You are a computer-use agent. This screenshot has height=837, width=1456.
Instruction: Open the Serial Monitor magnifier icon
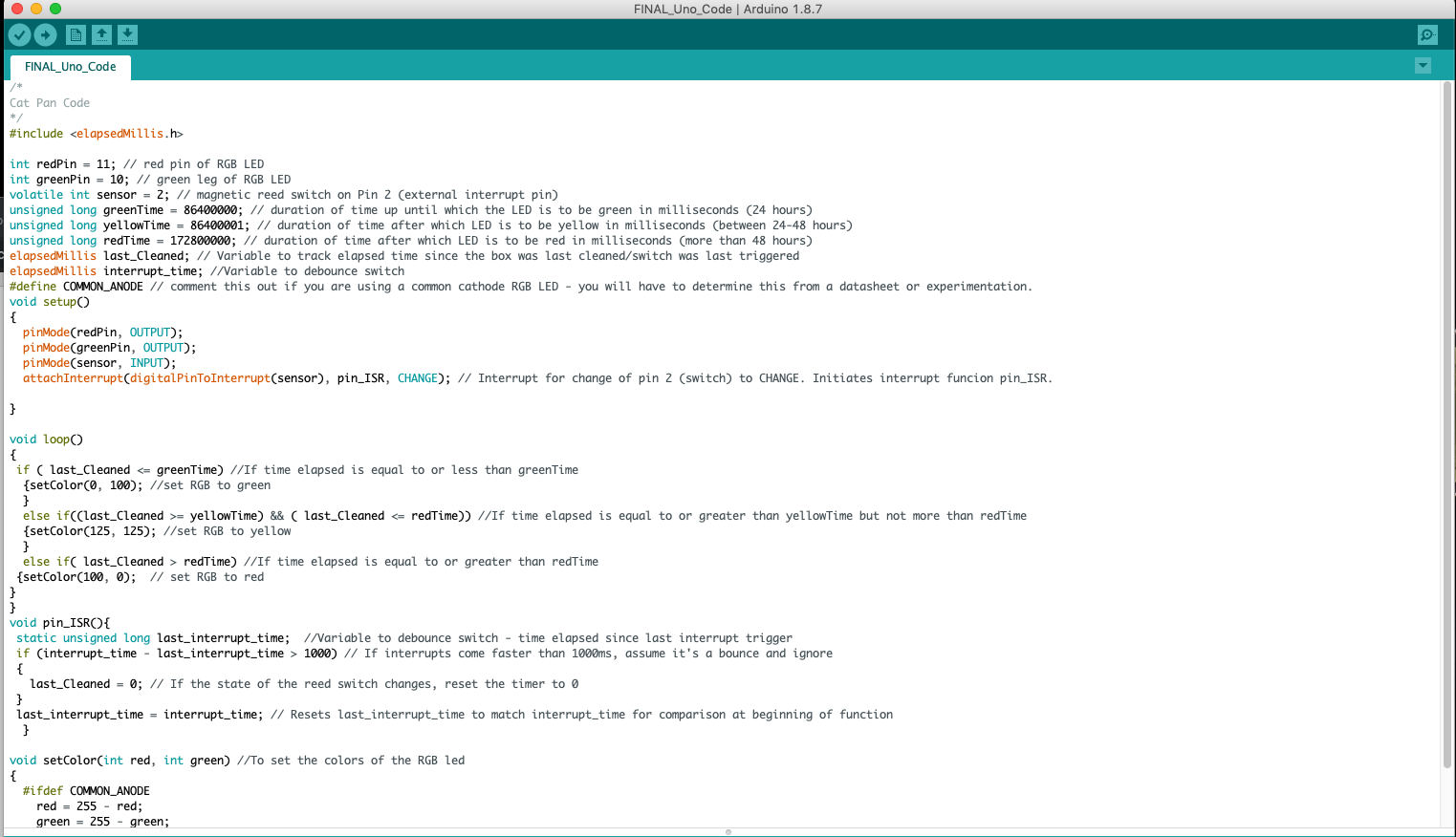click(x=1427, y=35)
